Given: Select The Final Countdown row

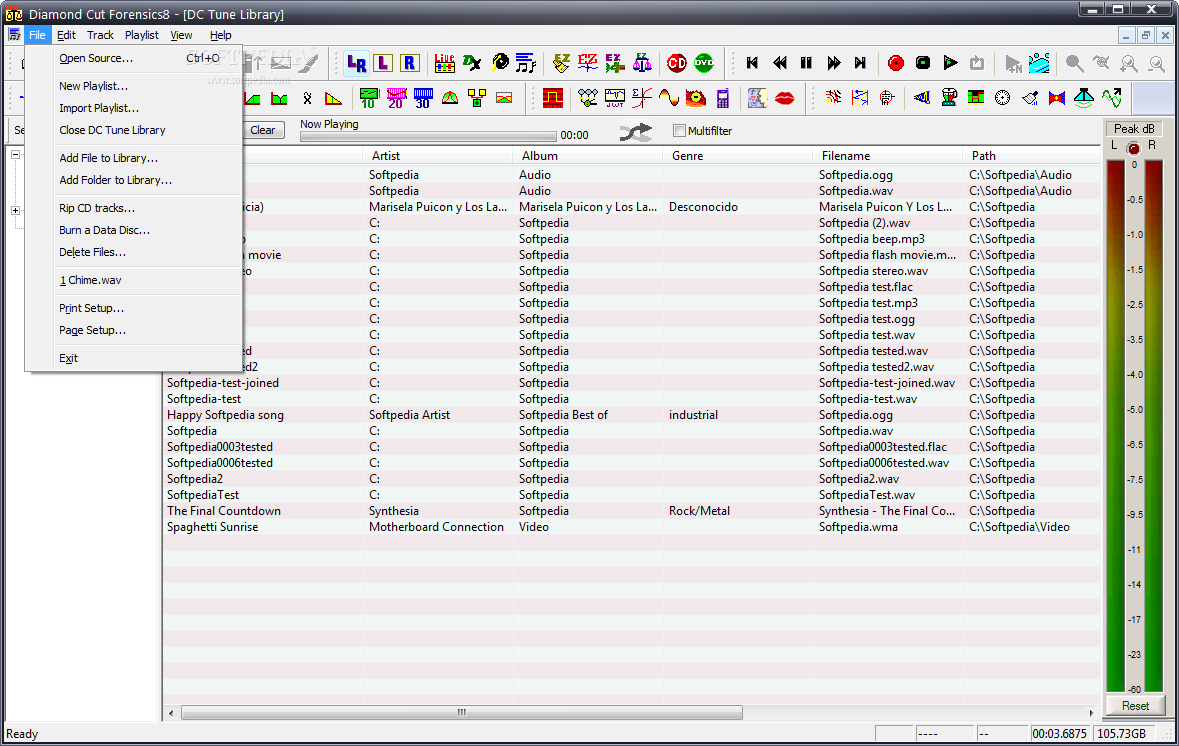Looking at the screenshot, I should 632,511.
